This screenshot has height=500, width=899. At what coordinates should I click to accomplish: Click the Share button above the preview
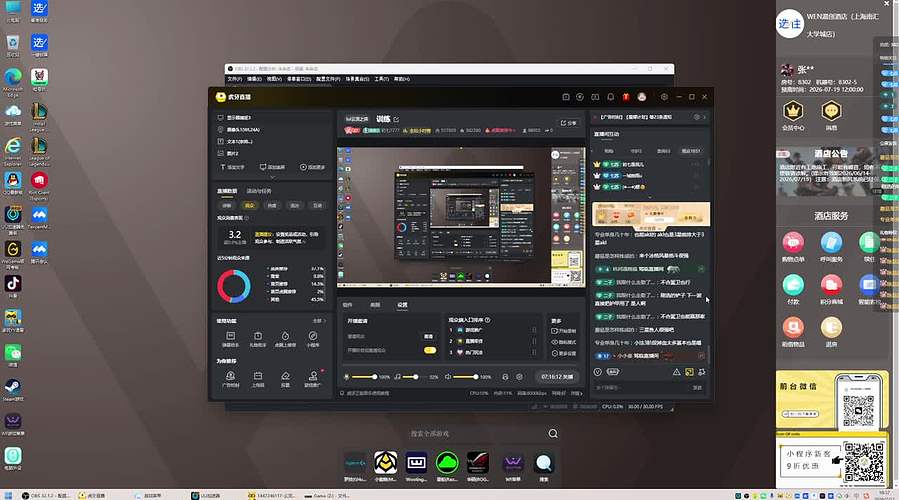coord(568,123)
